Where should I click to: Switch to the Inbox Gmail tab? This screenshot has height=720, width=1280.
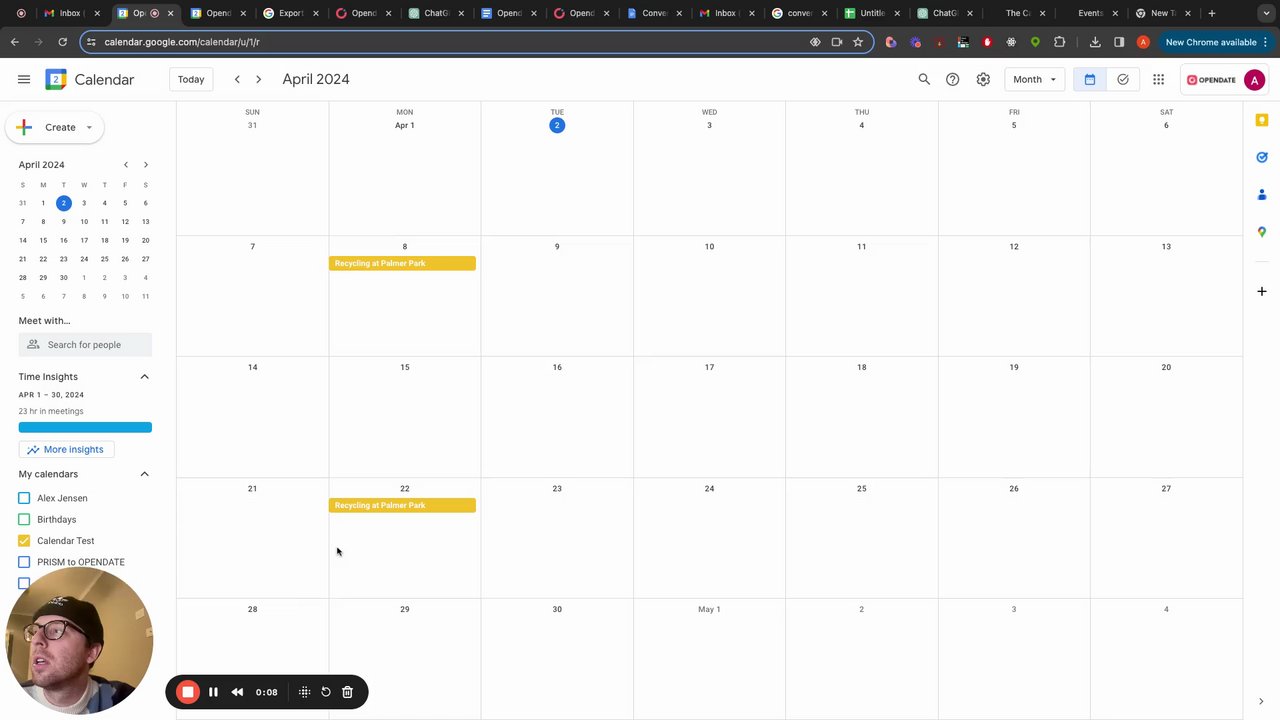(x=64, y=13)
